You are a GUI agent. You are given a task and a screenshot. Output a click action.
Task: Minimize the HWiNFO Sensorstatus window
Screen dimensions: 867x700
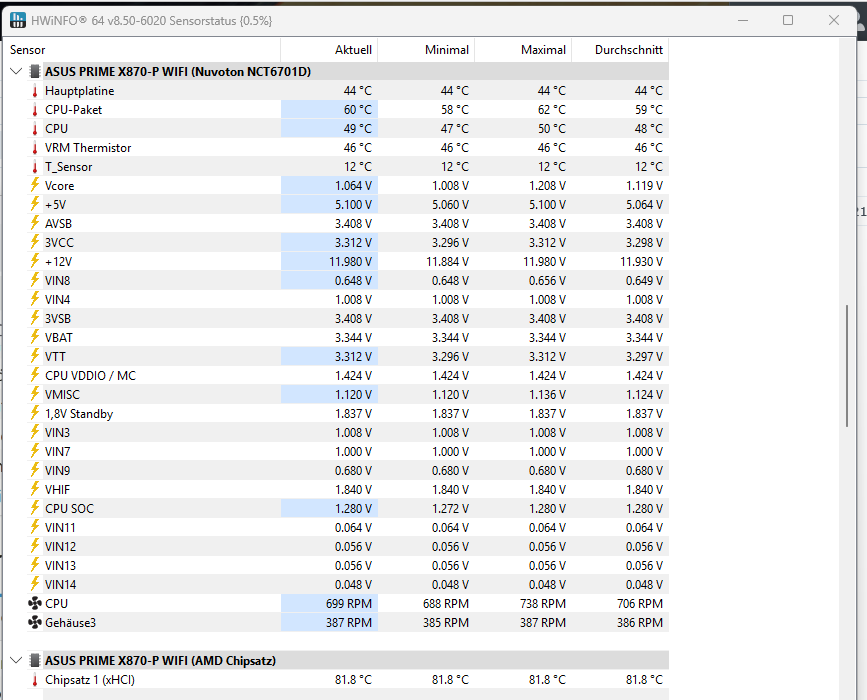coord(743,20)
